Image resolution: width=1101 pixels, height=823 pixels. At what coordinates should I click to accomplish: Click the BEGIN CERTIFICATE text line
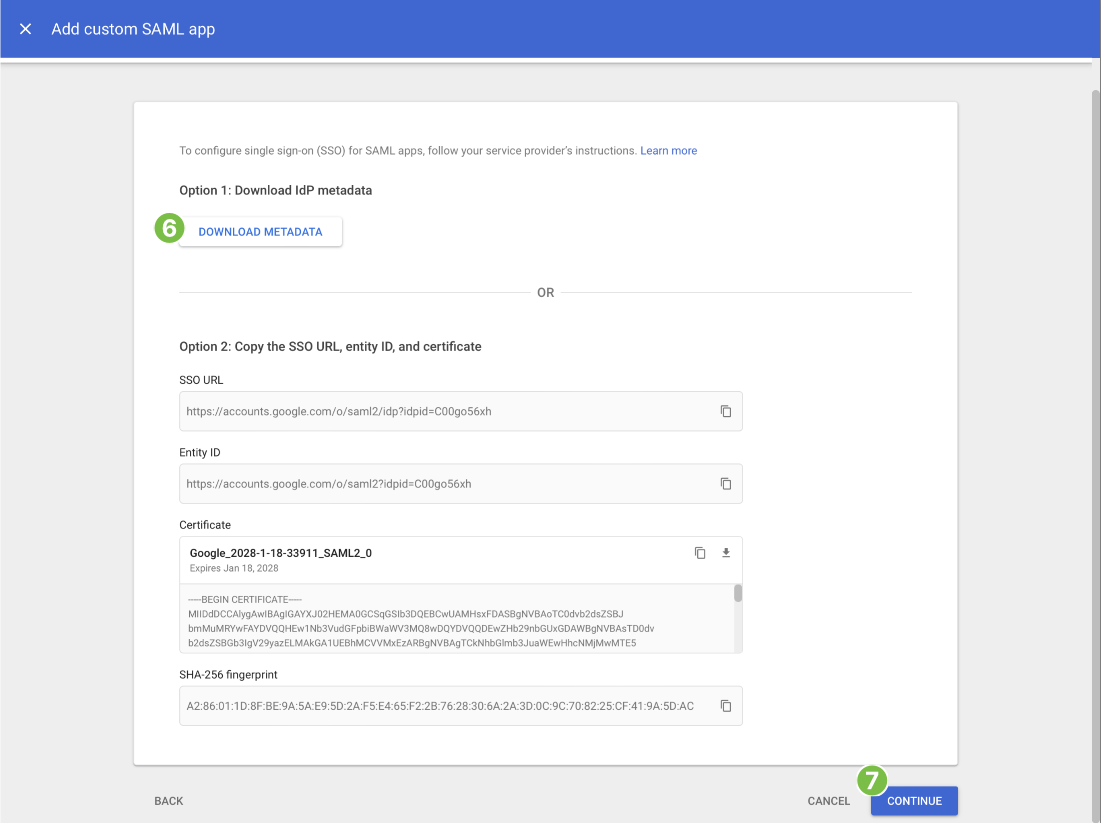[245, 600]
